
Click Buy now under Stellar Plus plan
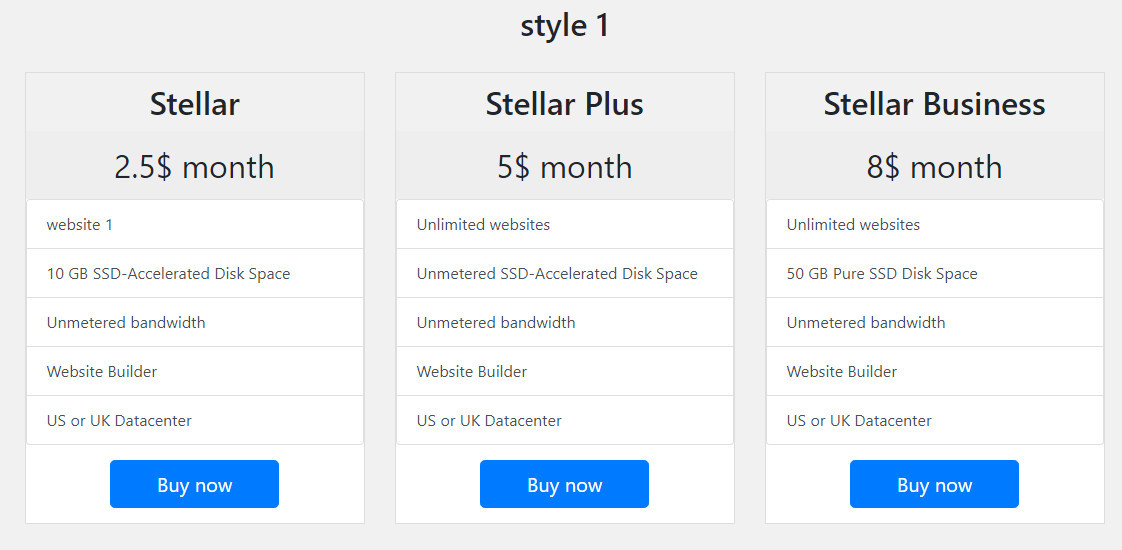point(564,484)
